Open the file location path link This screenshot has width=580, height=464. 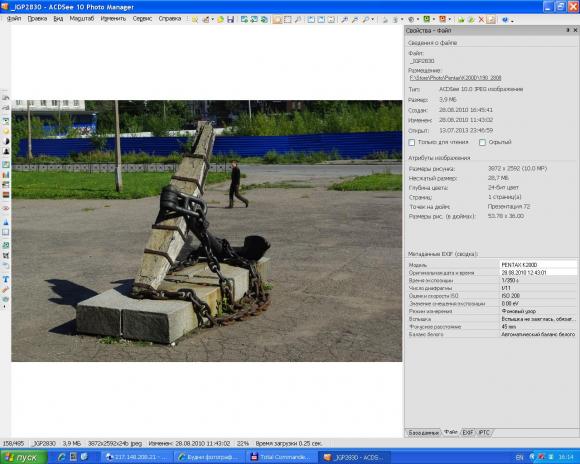pyautogui.click(x=455, y=78)
